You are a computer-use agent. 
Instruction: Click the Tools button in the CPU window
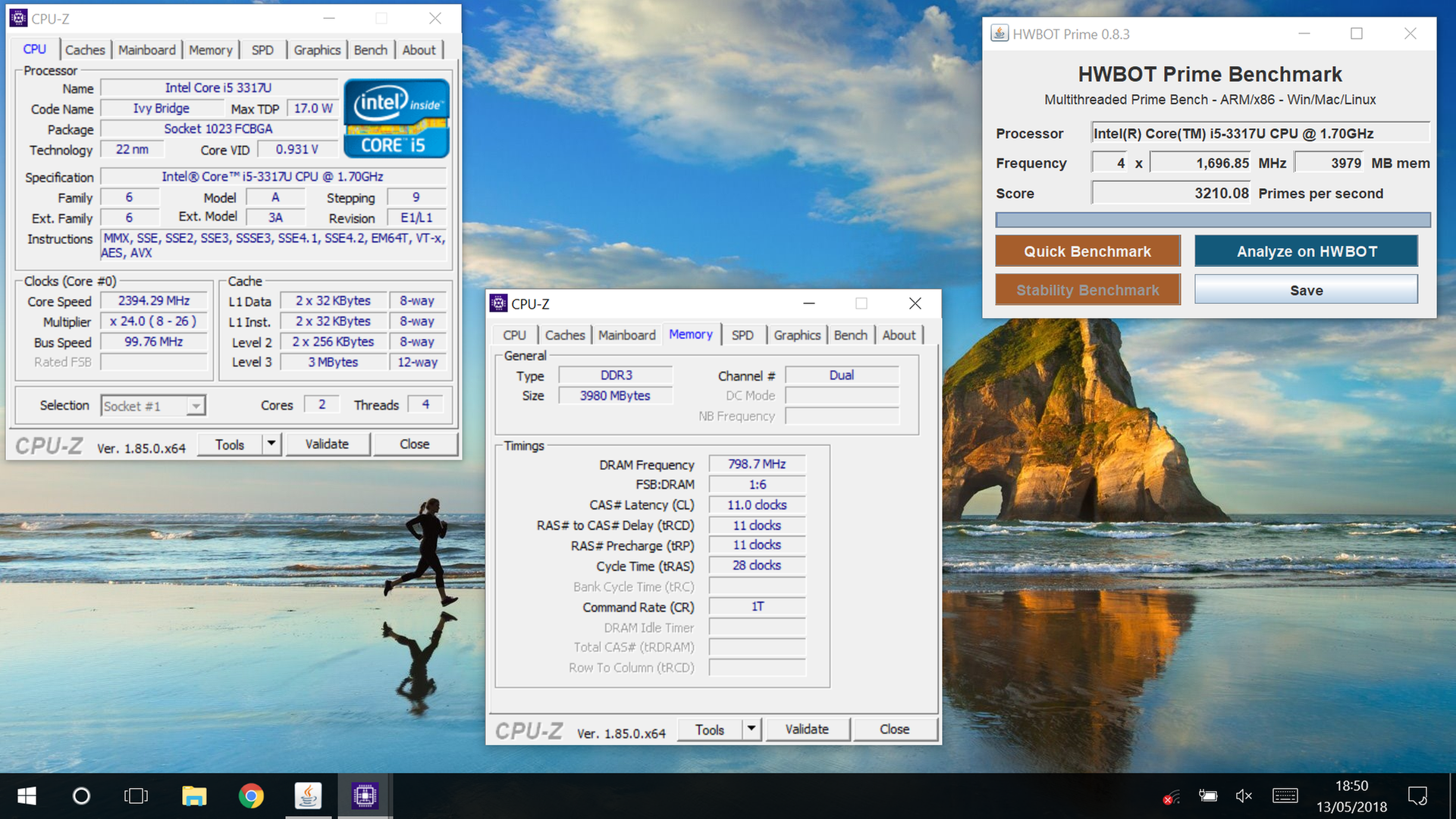230,444
